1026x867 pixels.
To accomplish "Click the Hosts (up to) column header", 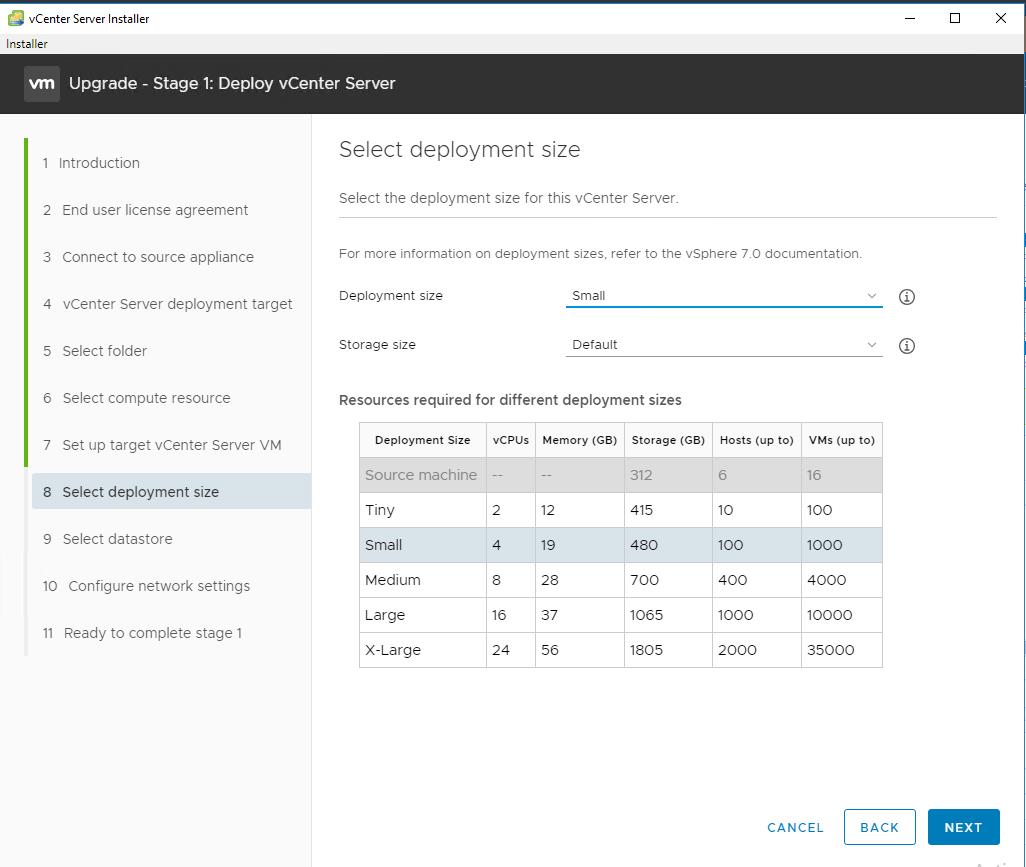I will pyautogui.click(x=756, y=440).
